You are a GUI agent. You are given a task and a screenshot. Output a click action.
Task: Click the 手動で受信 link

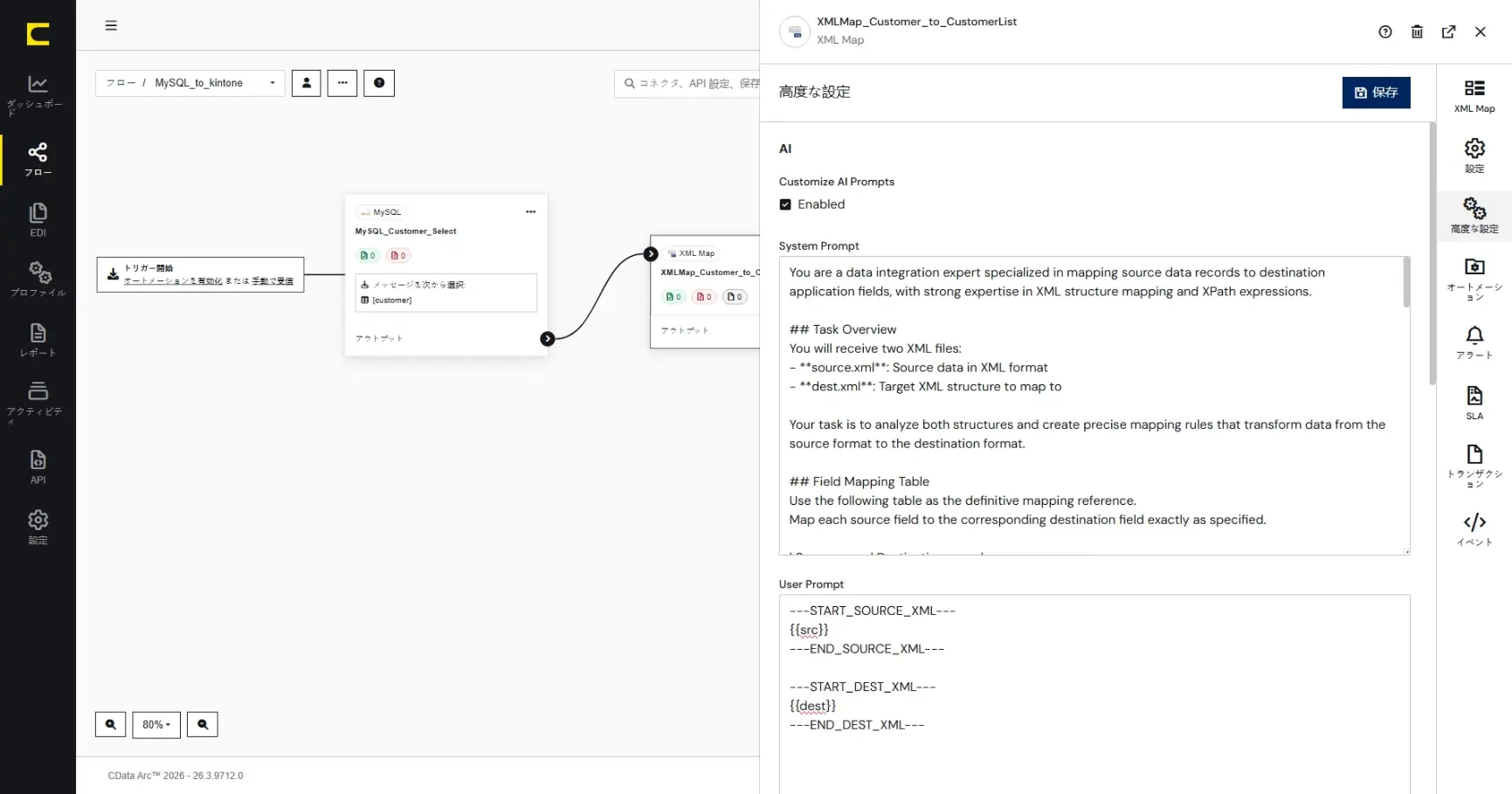click(x=273, y=281)
